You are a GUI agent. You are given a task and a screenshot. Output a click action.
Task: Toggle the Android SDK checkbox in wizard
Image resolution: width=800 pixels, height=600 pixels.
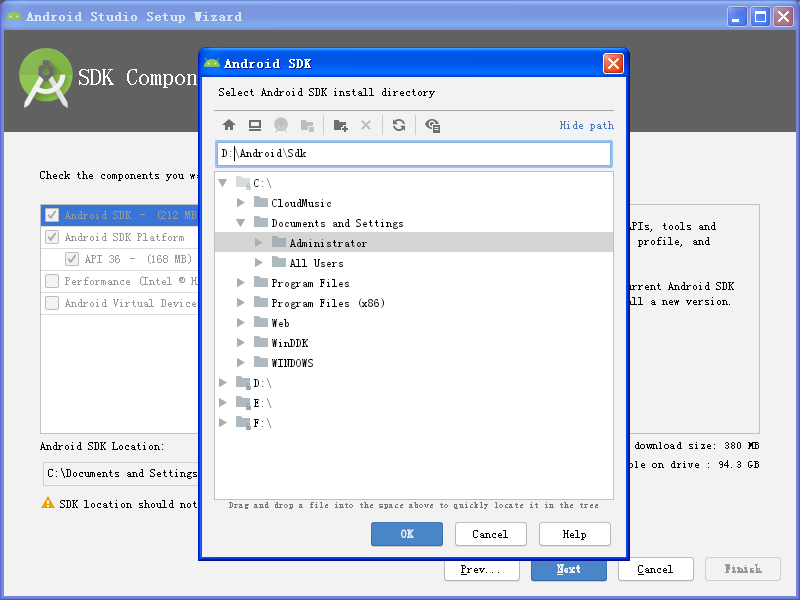(52, 215)
